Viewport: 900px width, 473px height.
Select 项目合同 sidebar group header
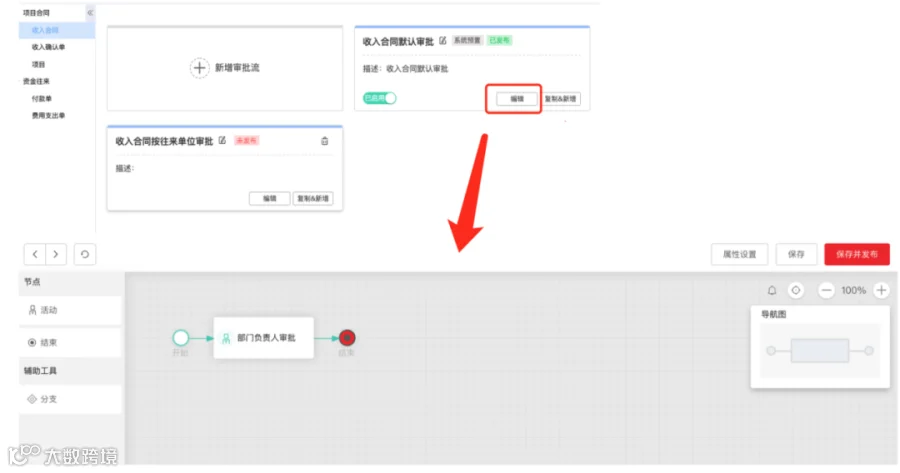(36, 13)
